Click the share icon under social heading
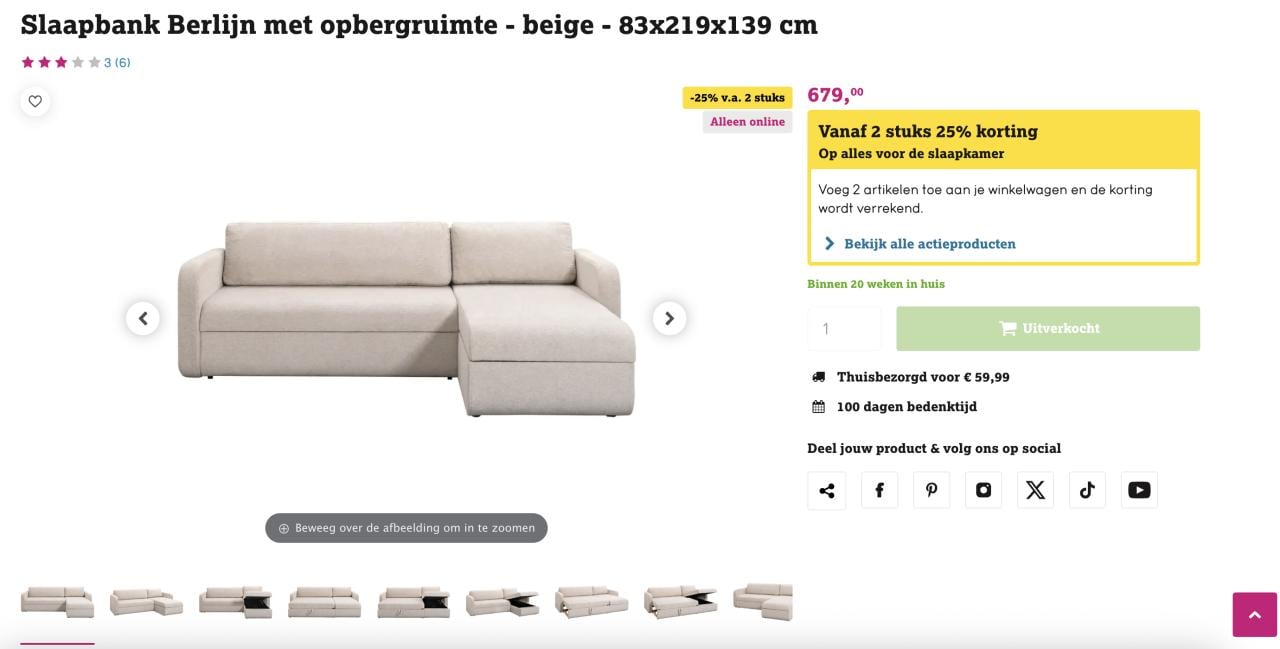 tap(827, 489)
